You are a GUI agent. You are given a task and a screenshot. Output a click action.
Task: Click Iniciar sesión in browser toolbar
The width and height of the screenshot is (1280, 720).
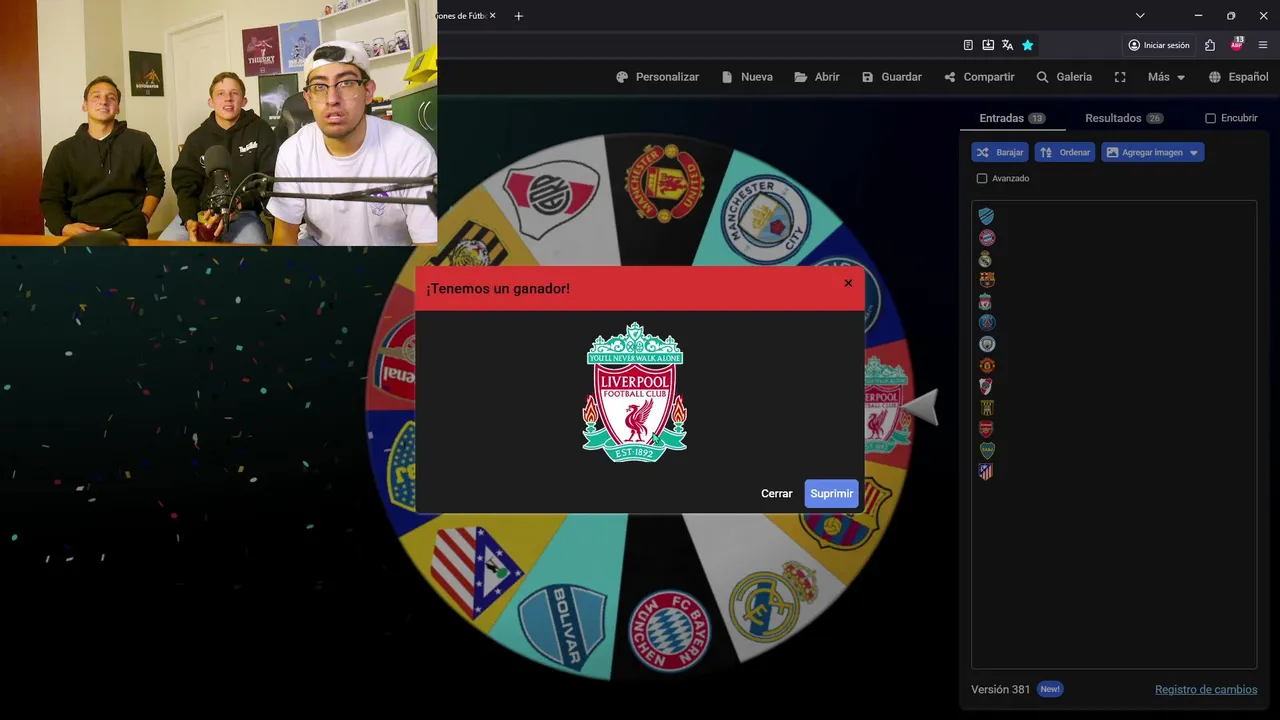coord(1159,45)
